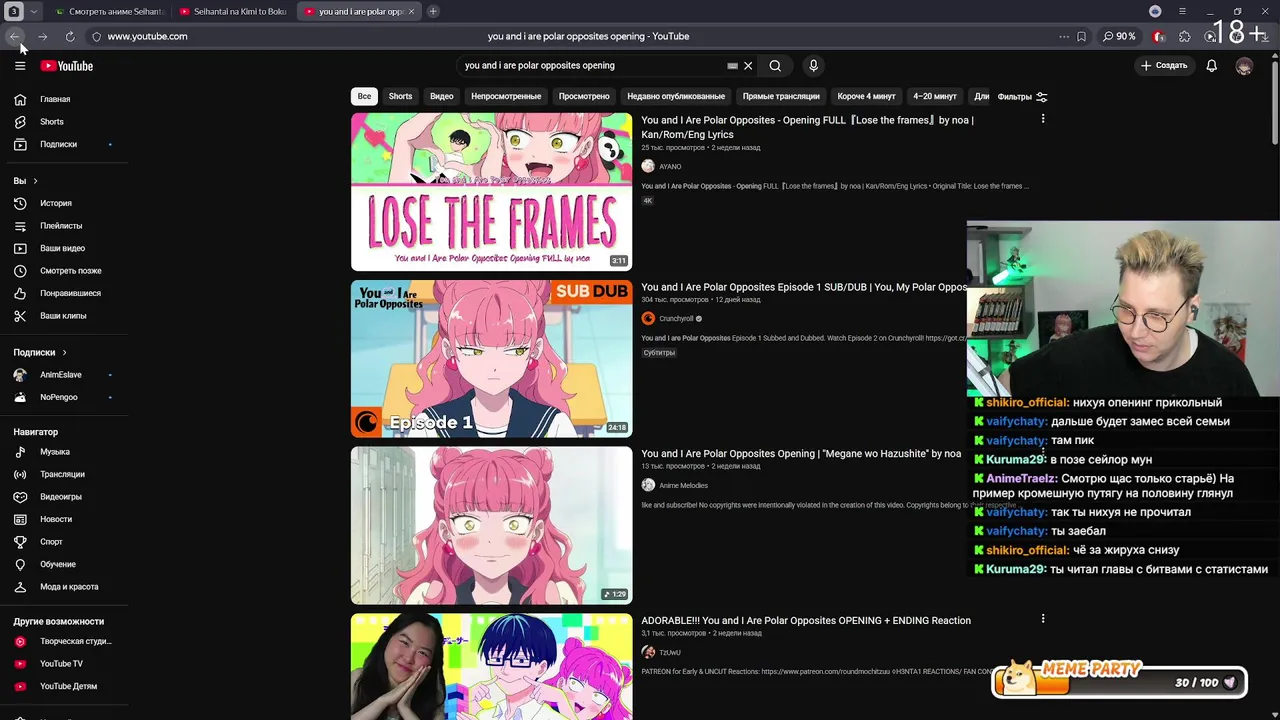The image size is (1280, 720).
Task: Open notifications bell
Action: point(1211,66)
